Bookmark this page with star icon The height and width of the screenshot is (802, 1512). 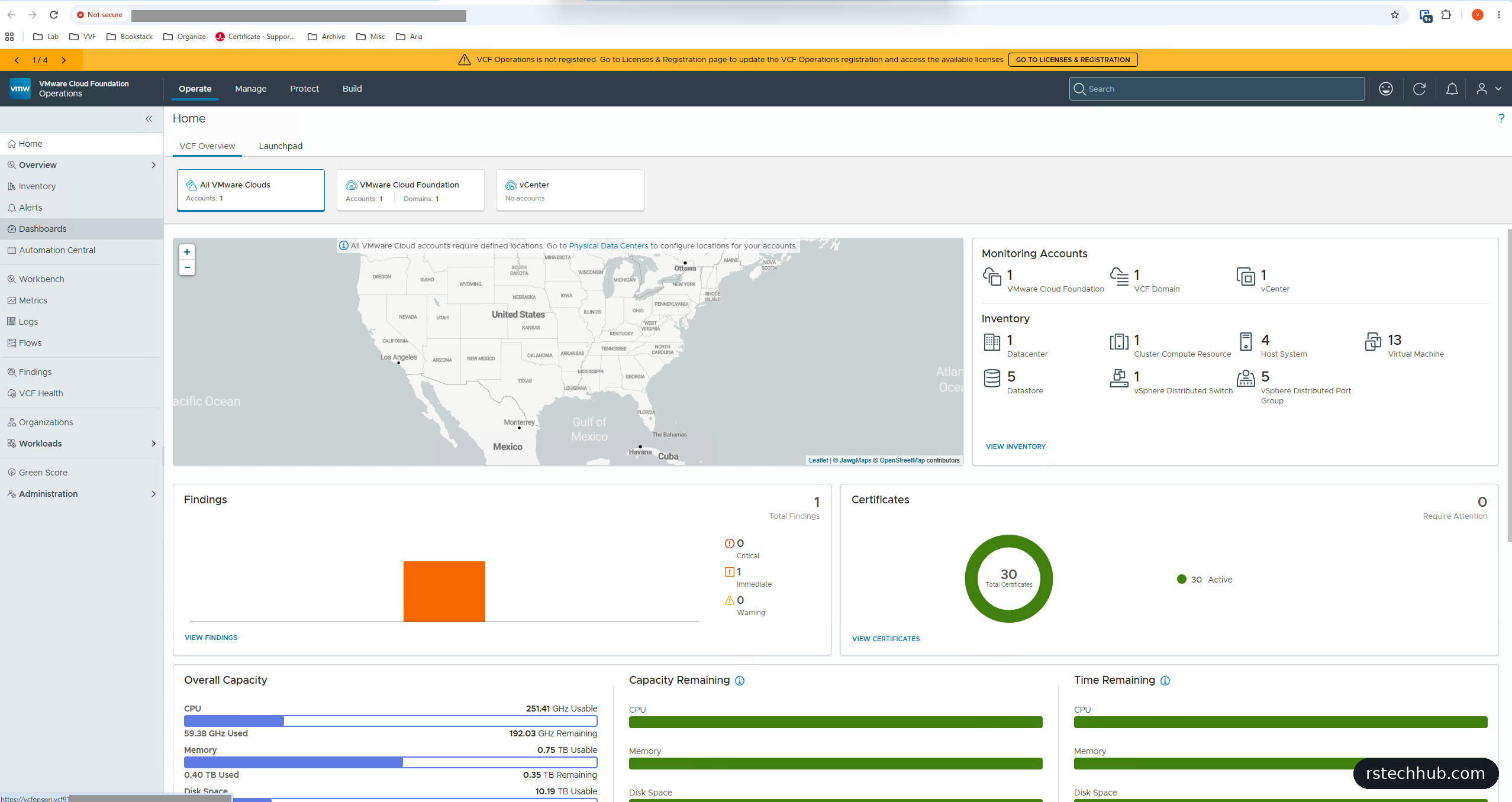(x=1394, y=15)
